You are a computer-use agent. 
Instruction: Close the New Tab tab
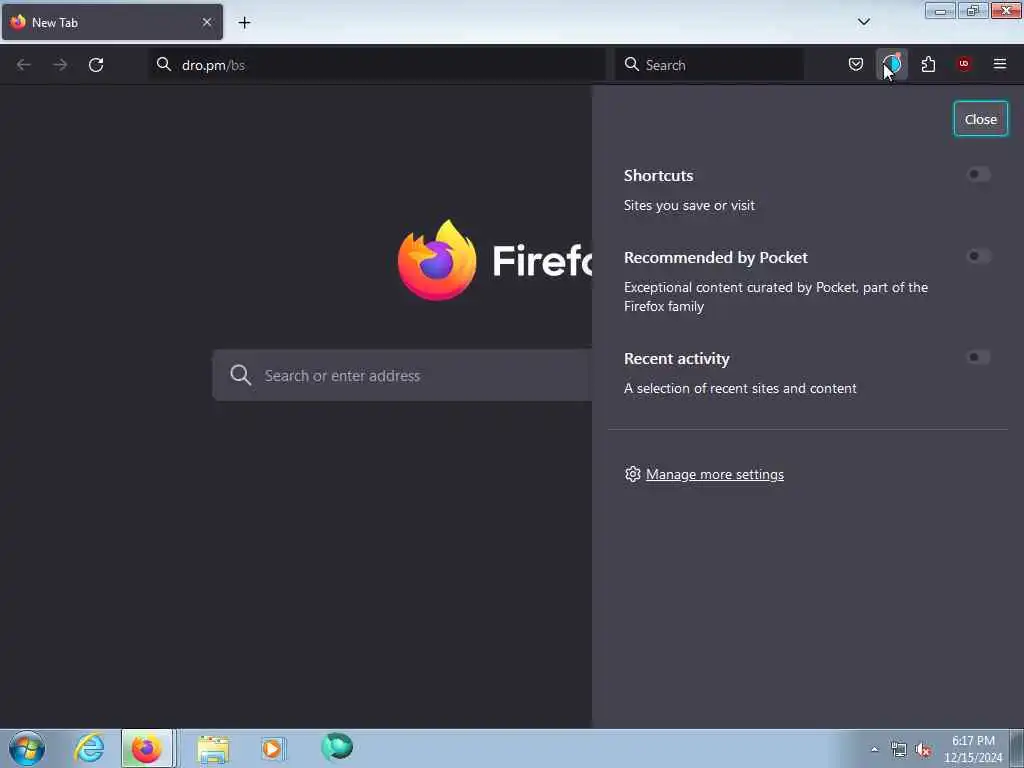point(206,22)
